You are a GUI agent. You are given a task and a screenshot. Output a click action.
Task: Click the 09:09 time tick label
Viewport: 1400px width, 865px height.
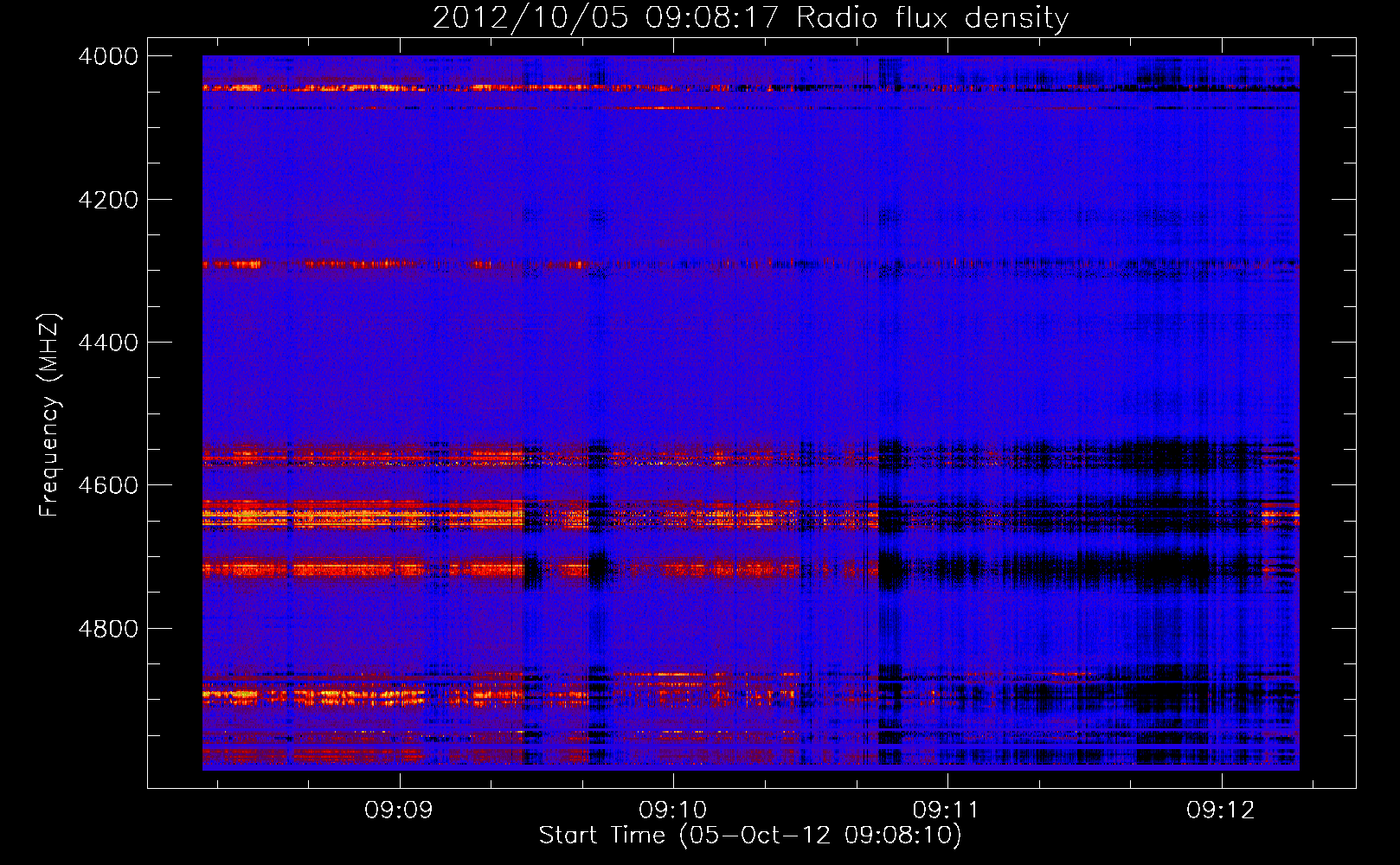399,811
